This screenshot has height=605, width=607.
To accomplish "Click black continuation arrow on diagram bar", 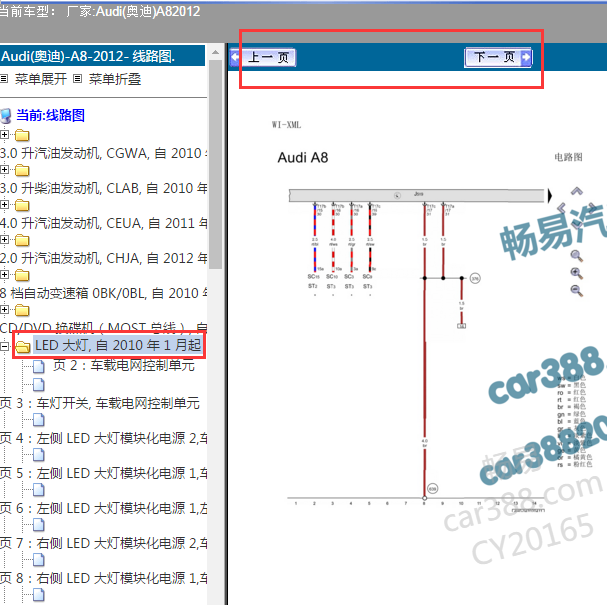I will (550, 195).
